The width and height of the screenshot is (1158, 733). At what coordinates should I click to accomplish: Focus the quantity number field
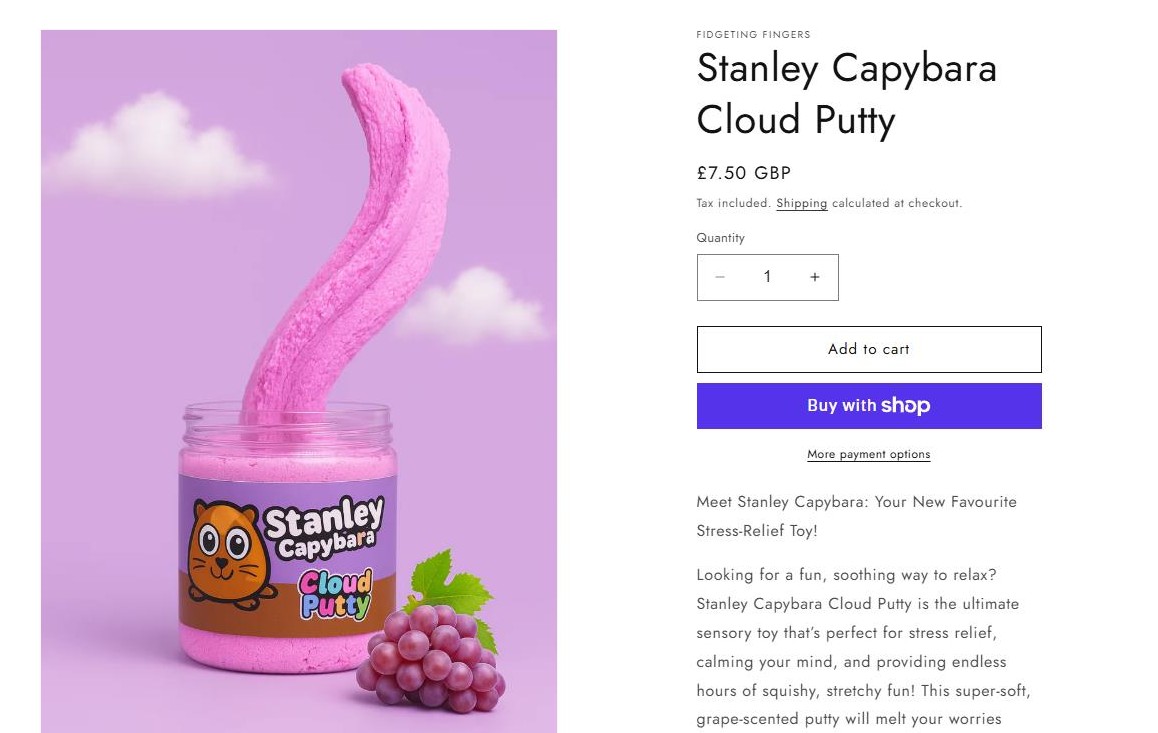767,277
